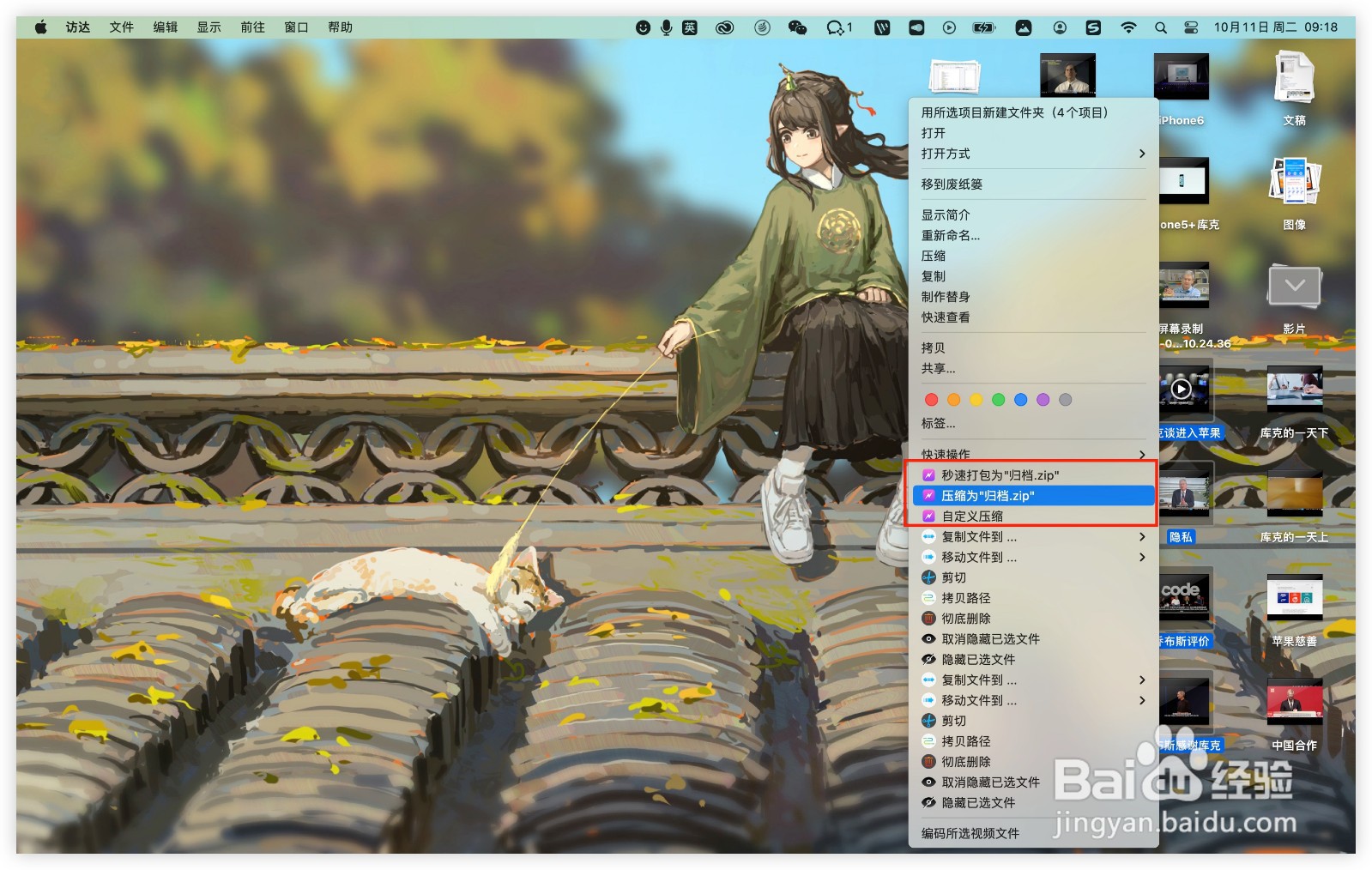This screenshot has height=870, width=1372.
Task: Open the 帮助 menu
Action: coord(341,27)
